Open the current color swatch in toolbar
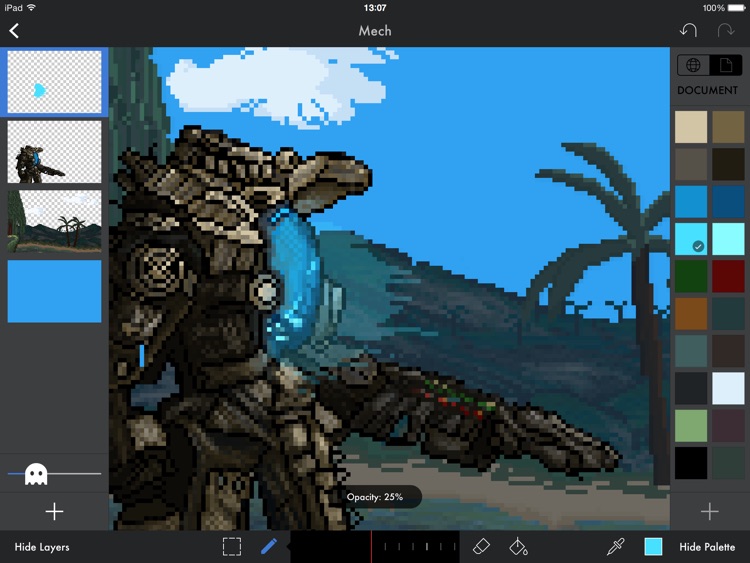 pyautogui.click(x=653, y=546)
